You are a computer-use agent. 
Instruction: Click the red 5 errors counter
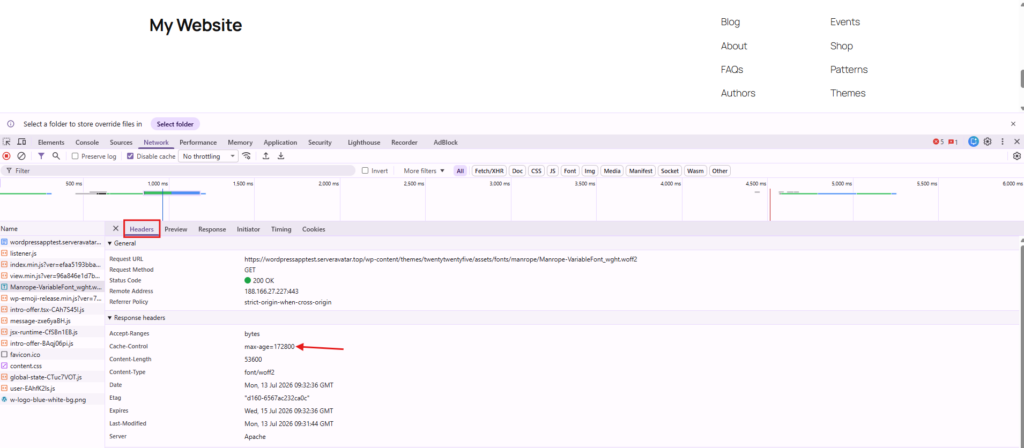[x=938, y=142]
